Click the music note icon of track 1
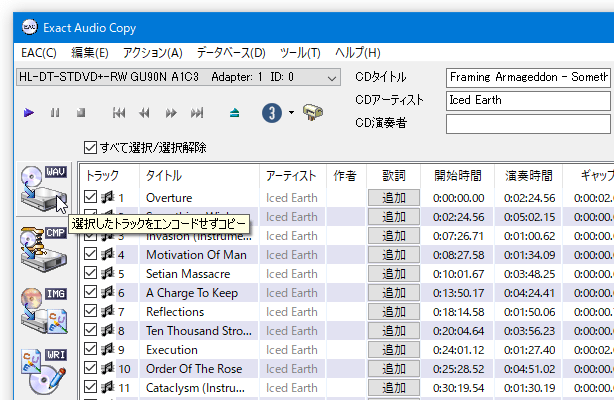 pos(107,197)
